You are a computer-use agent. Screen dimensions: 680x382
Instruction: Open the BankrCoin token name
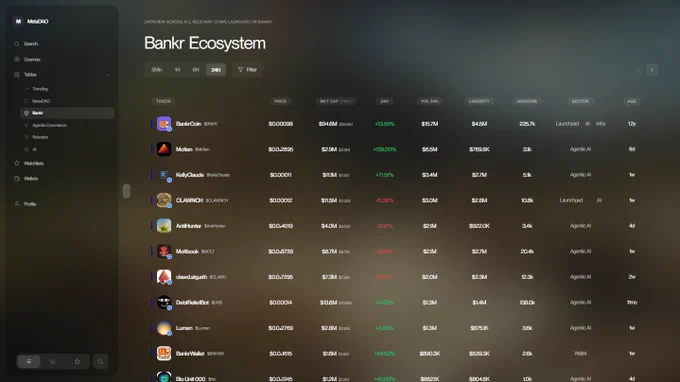[188, 124]
